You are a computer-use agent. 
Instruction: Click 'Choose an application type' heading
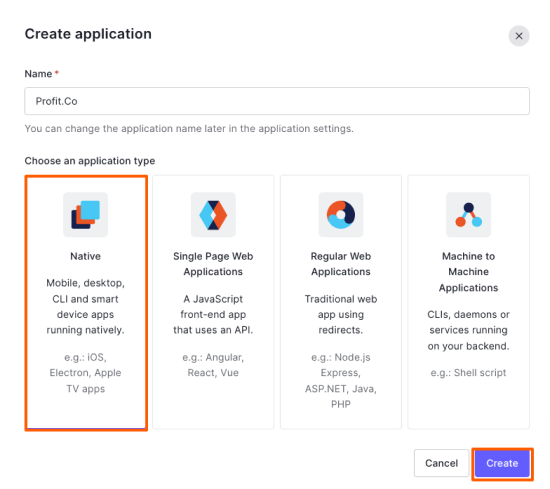(90, 161)
